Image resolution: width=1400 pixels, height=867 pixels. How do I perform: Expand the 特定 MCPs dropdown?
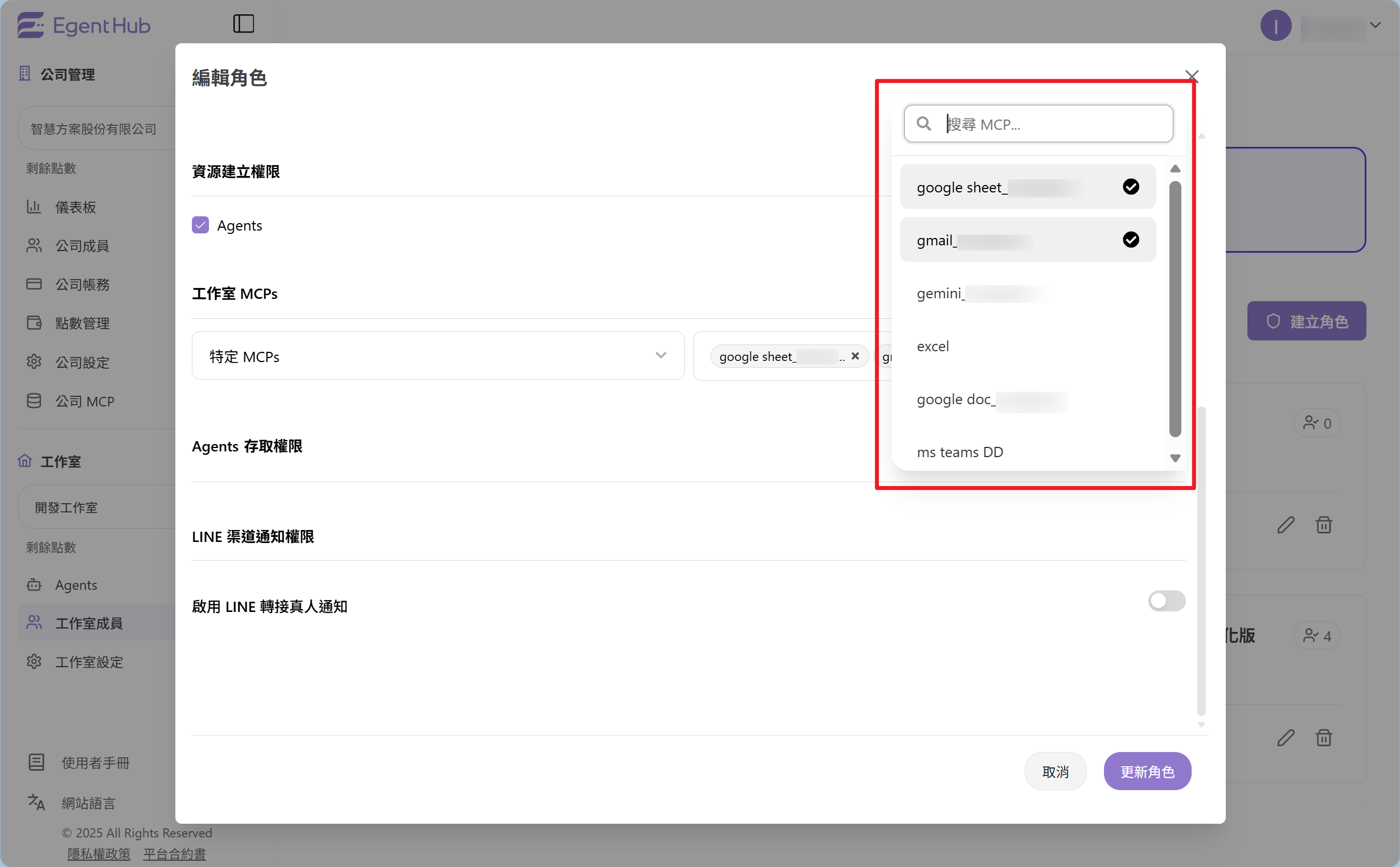437,356
